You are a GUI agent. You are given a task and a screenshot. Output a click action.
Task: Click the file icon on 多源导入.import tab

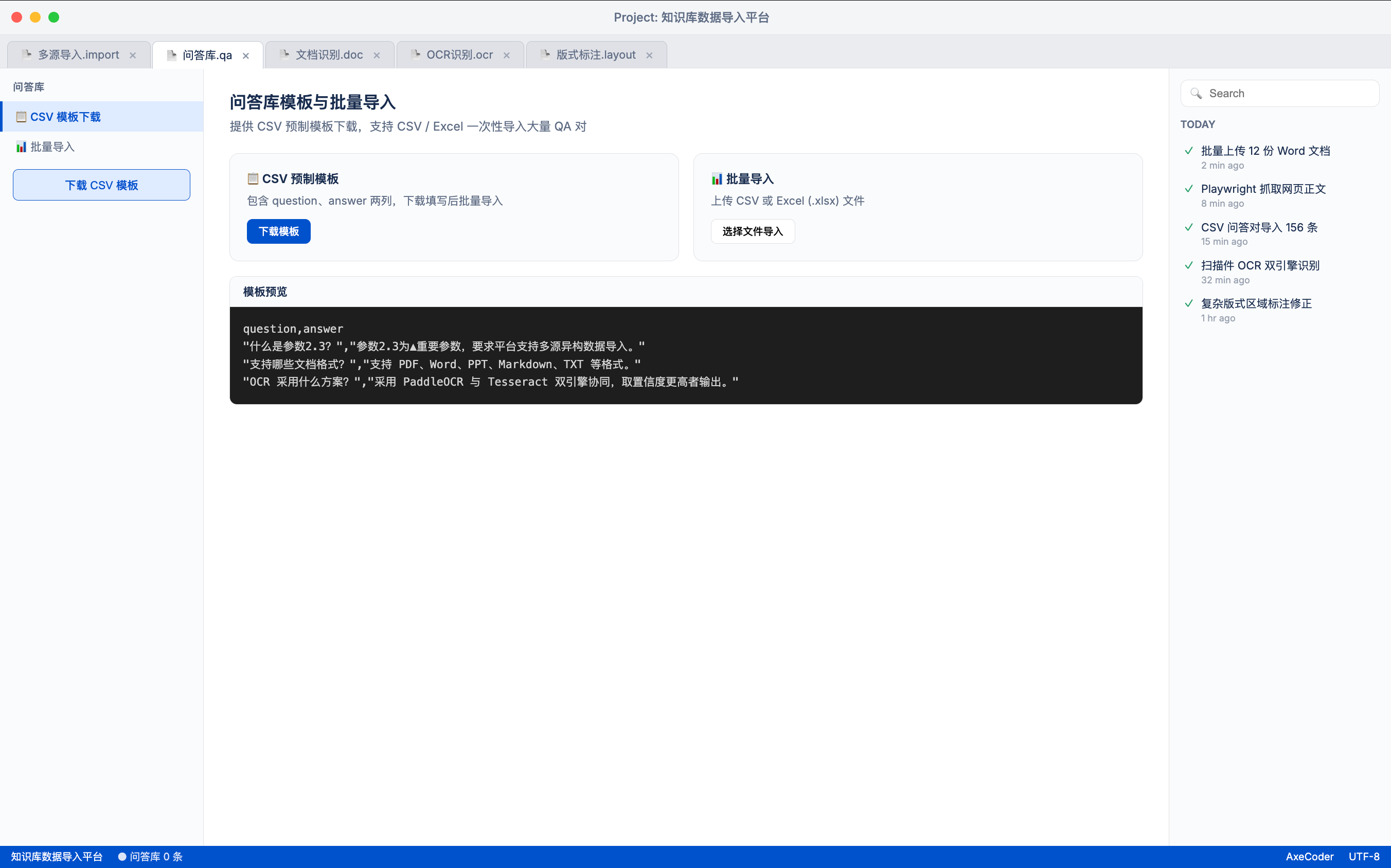click(26, 55)
